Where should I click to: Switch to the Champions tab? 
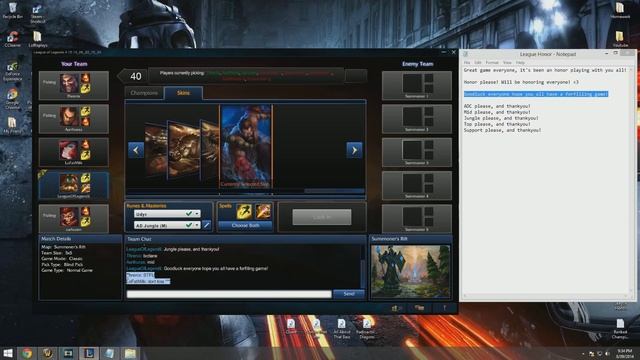click(x=144, y=93)
